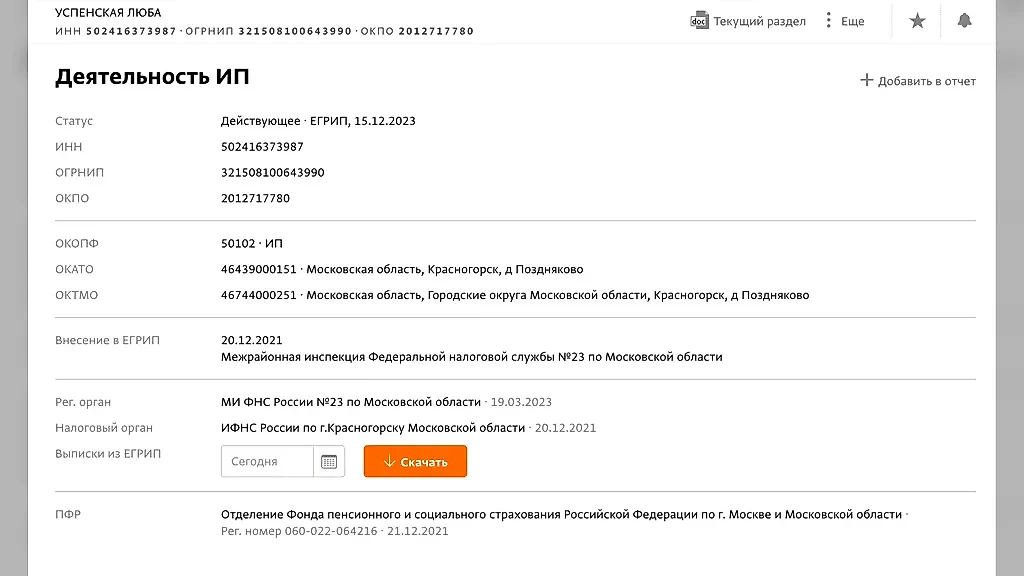Add УСПЕНСКАЯ ЛЮБА to favorites via the star
The height and width of the screenshot is (576, 1024).
pos(916,19)
